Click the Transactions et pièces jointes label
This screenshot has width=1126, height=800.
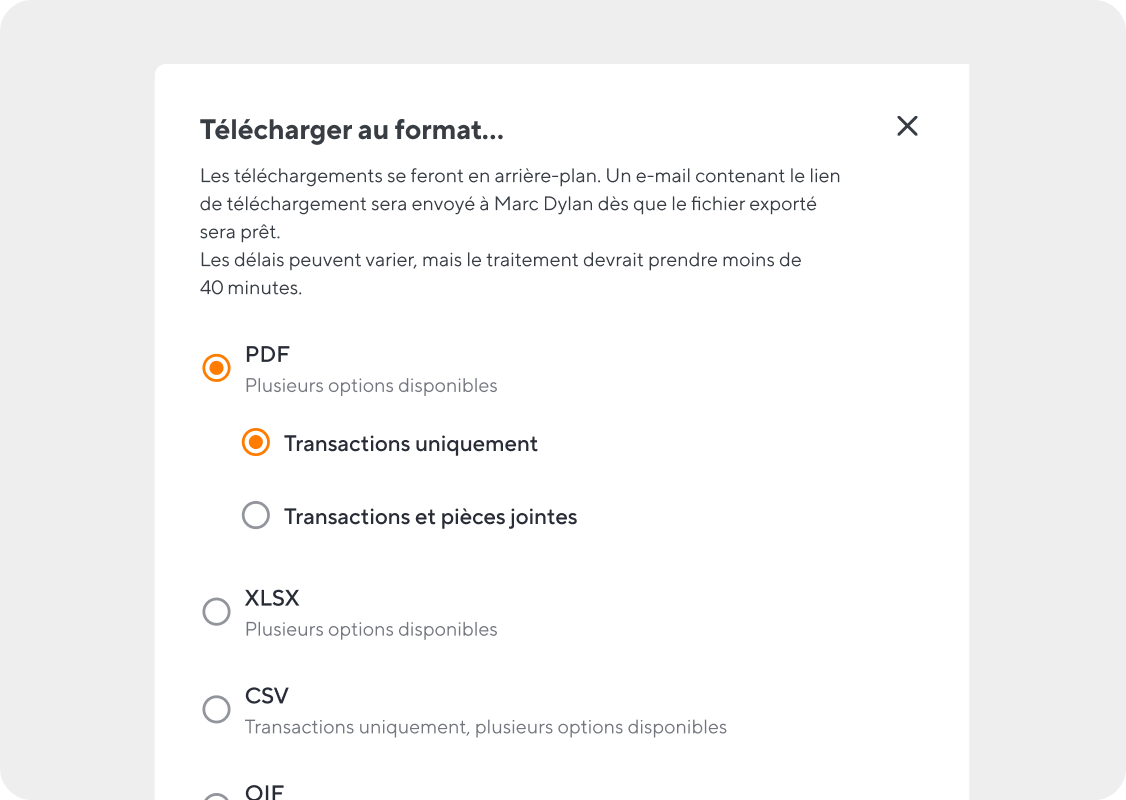click(x=431, y=517)
